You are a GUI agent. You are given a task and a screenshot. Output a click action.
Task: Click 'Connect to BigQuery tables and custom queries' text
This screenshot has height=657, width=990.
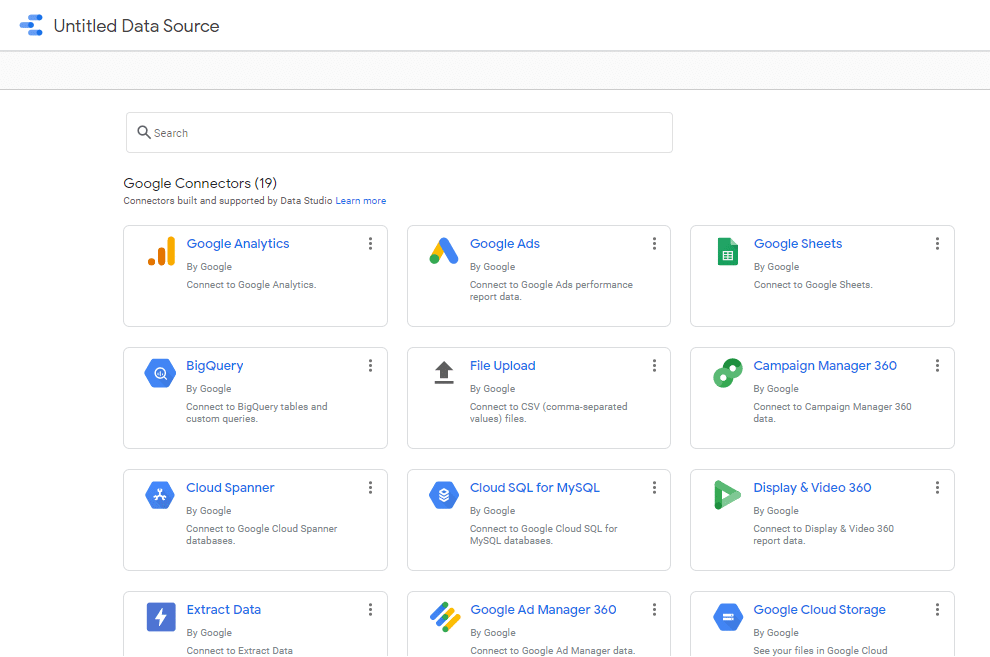[x=256, y=413]
